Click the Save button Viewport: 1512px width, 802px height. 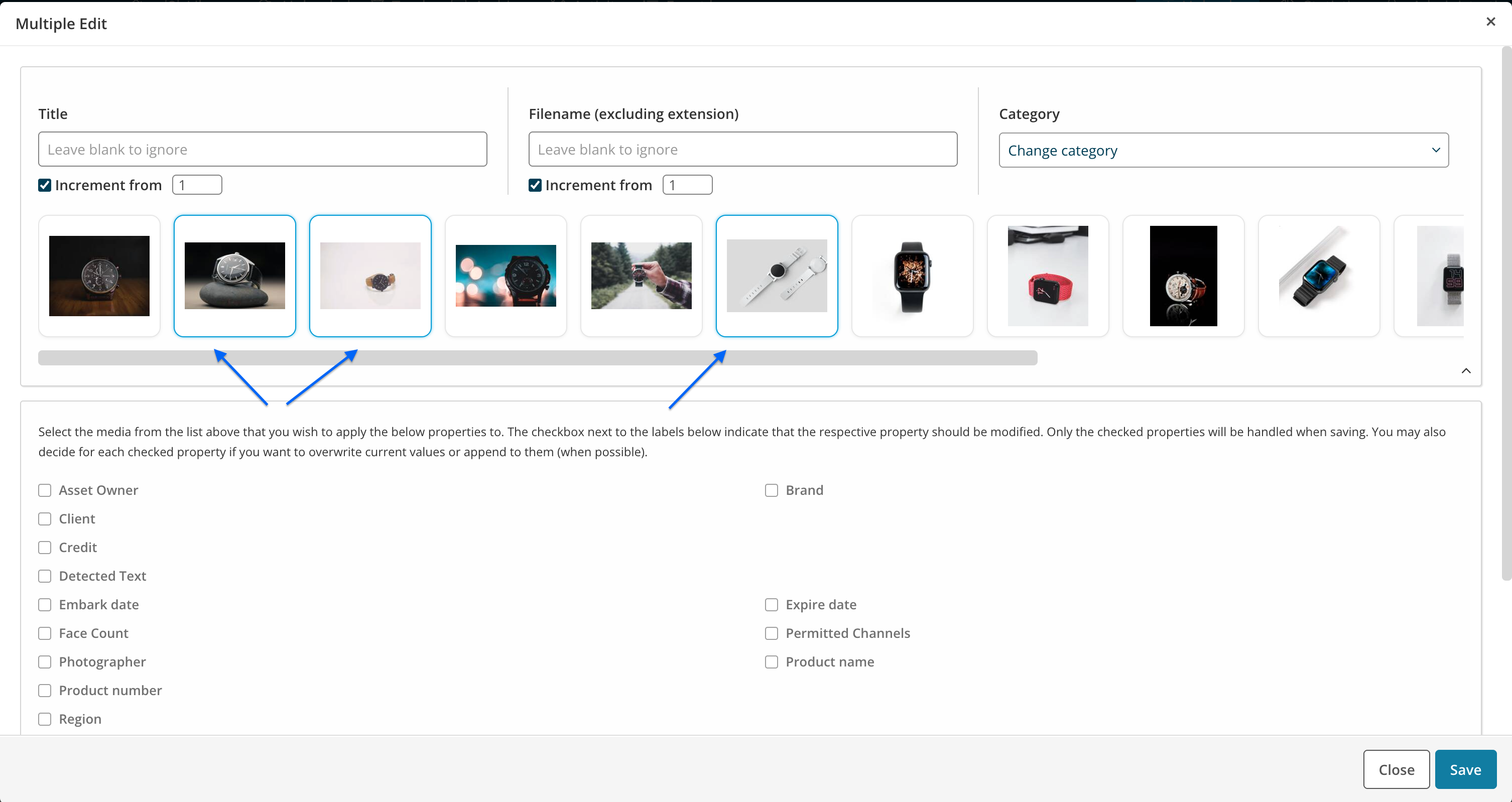pyautogui.click(x=1465, y=770)
